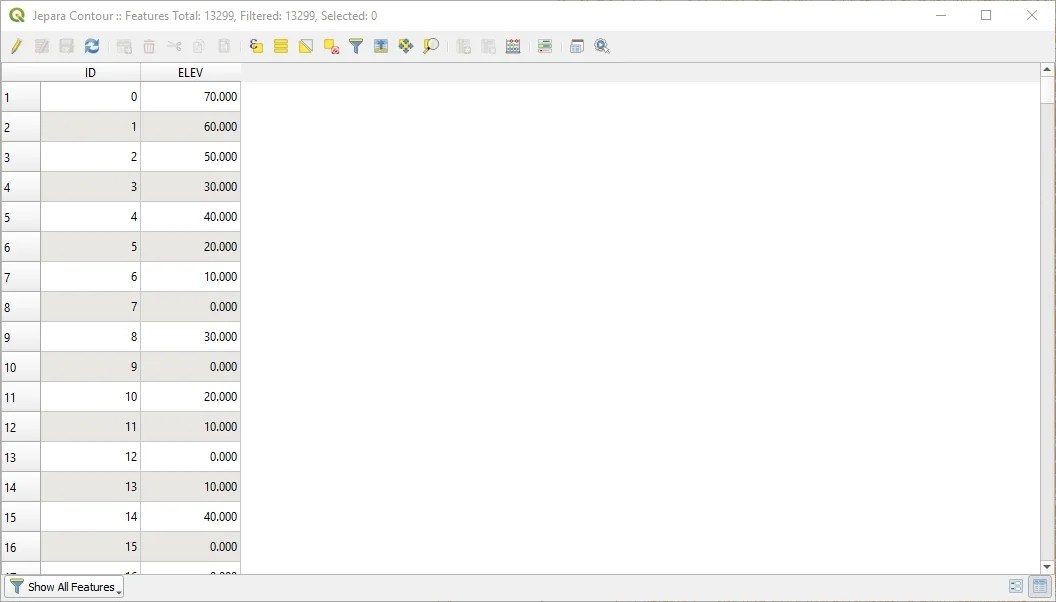Toggle editing mode with the pencil icon
The image size is (1056, 602).
(16, 45)
